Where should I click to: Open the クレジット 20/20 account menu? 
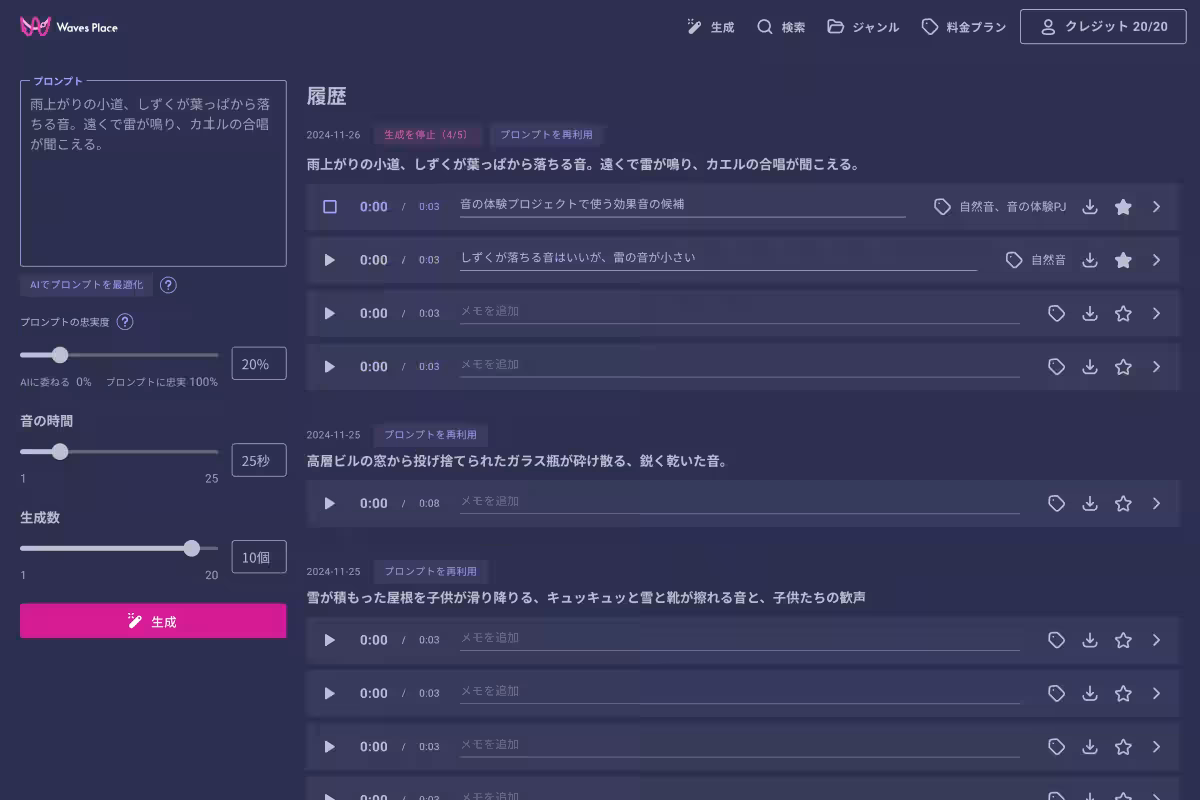1103,27
